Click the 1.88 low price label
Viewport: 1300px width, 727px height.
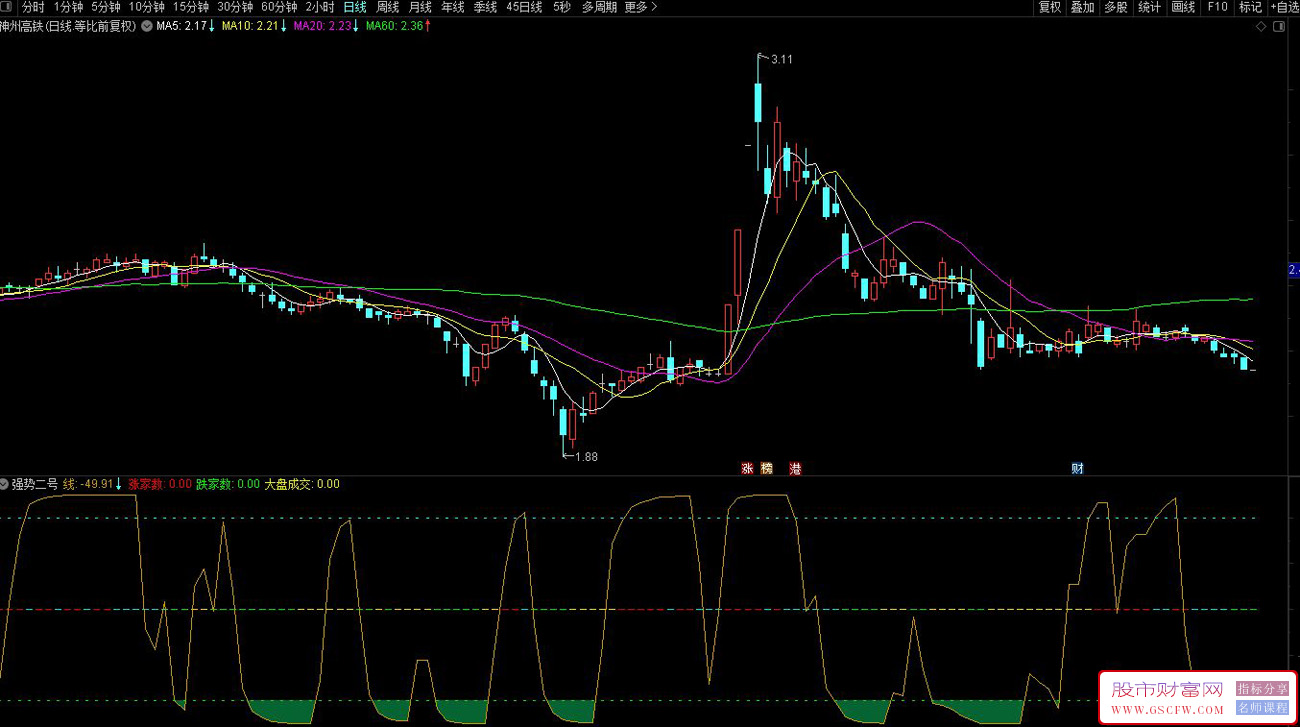click(586, 456)
